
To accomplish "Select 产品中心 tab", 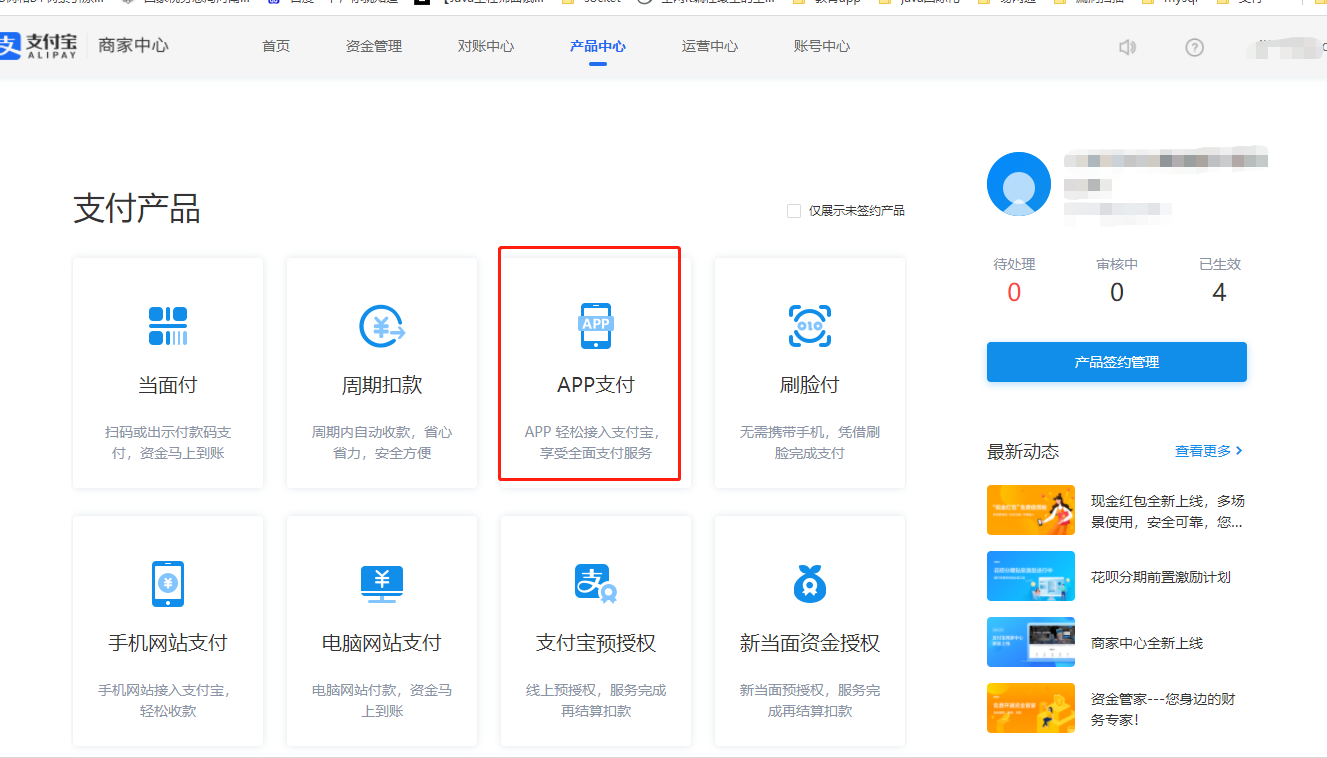I will 598,46.
